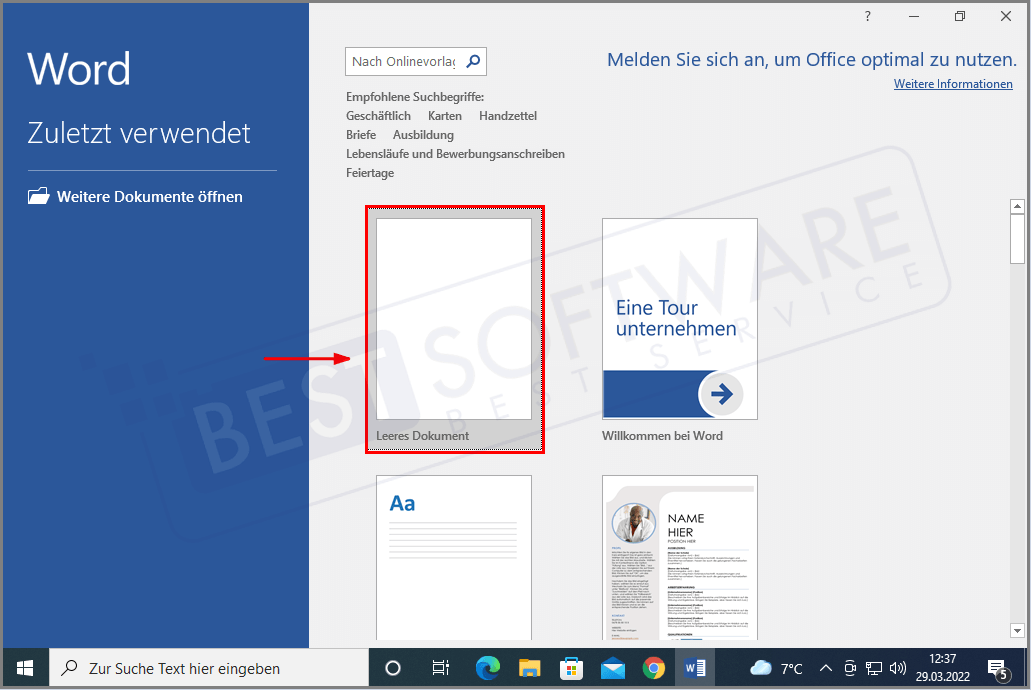Select the suggested search term Briefe
This screenshot has height=690, width=1031.
360,134
